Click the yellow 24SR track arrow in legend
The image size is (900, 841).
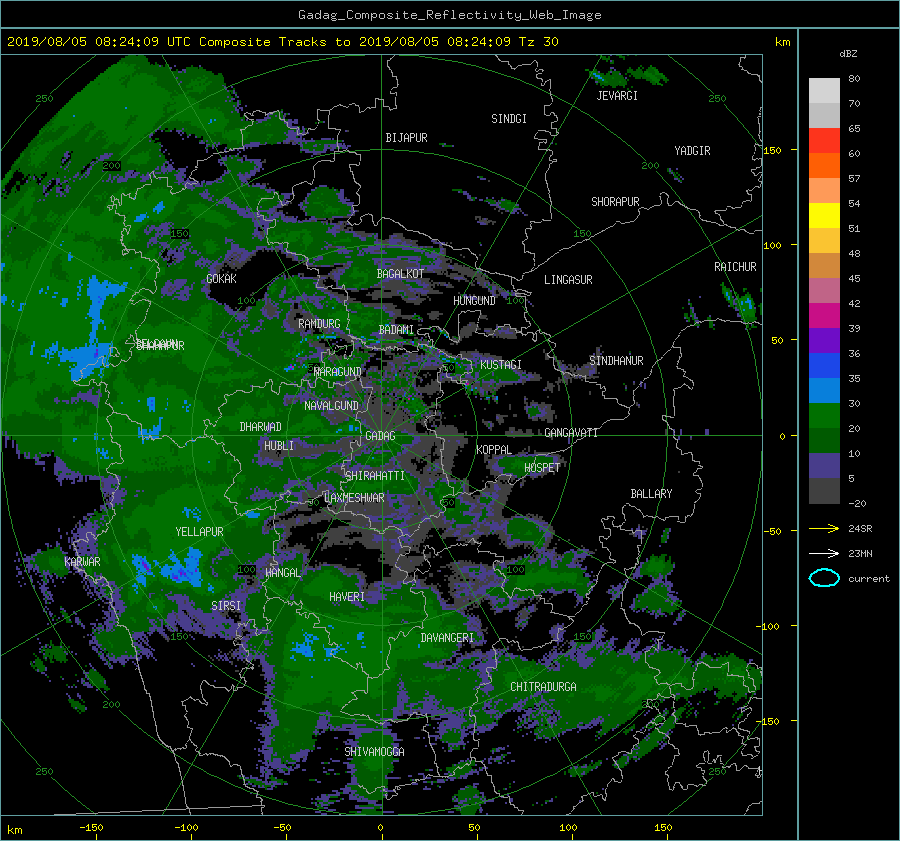click(824, 528)
